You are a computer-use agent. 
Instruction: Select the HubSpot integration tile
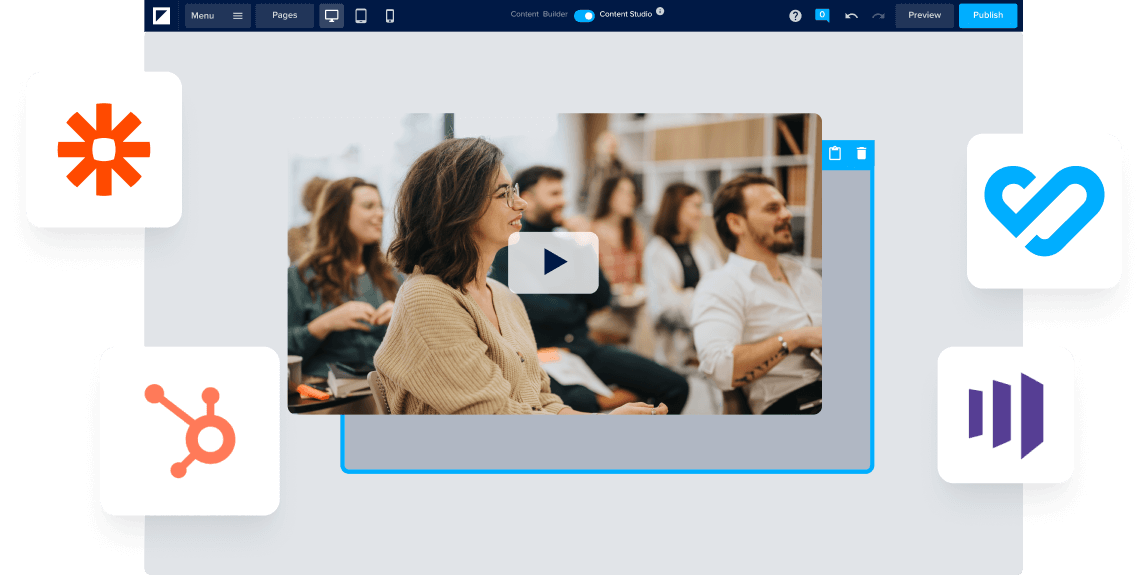point(189,430)
